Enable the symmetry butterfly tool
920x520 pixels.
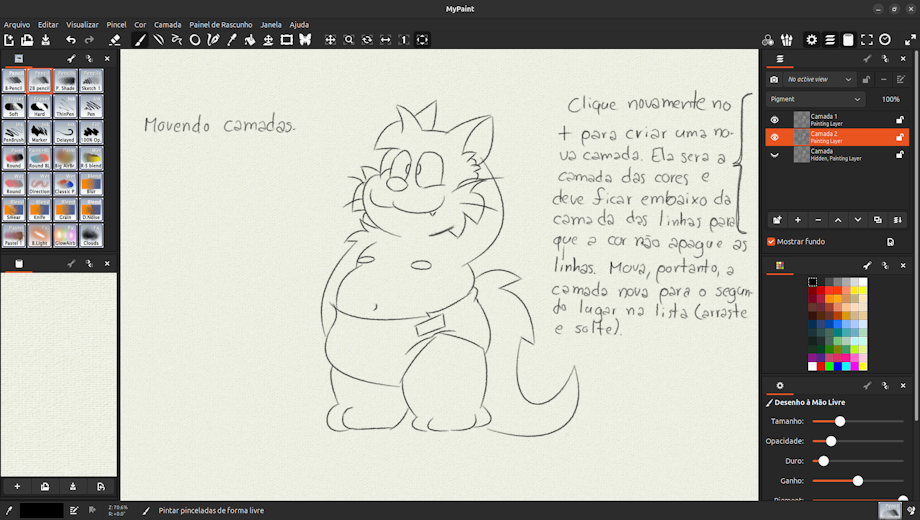[305, 40]
